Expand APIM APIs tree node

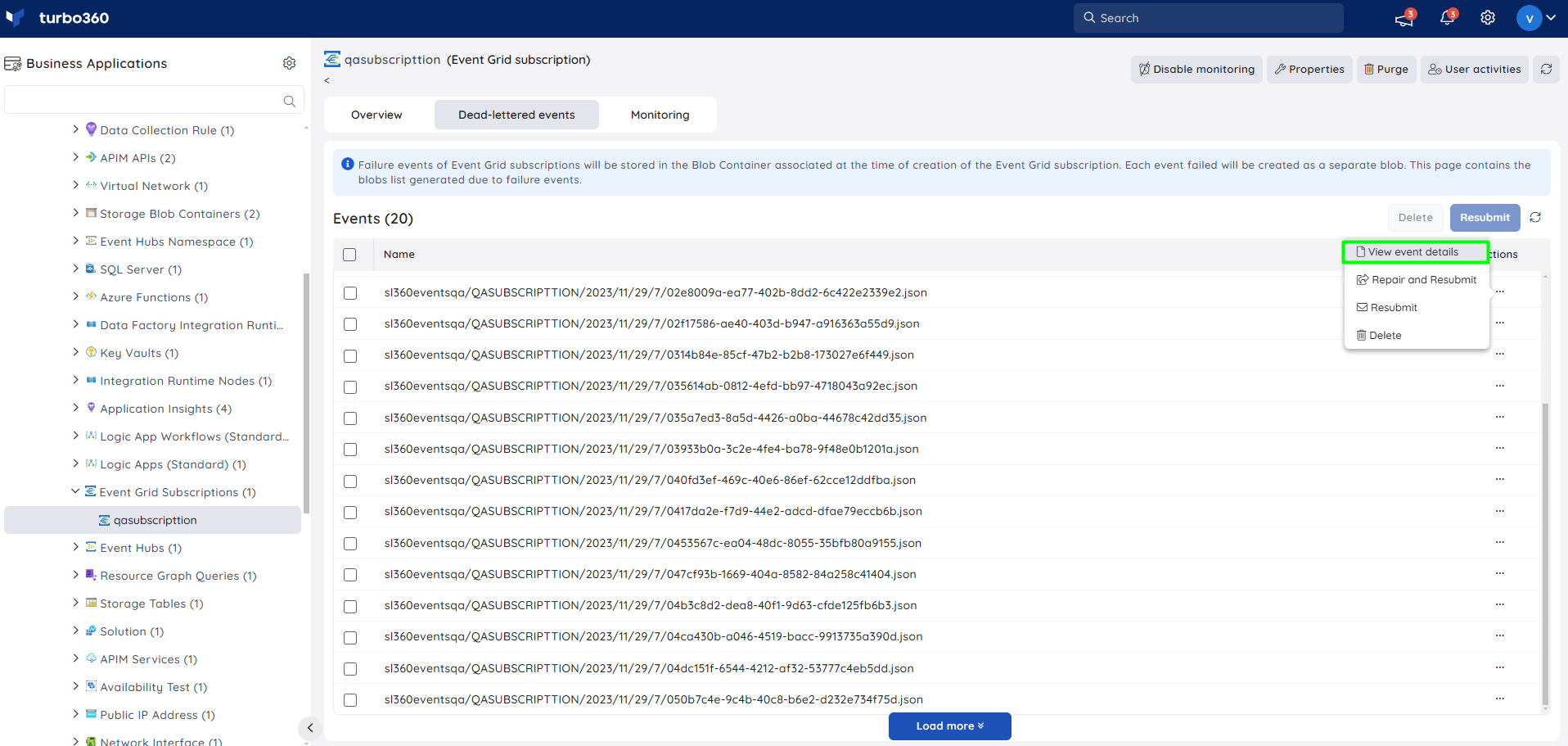point(76,156)
